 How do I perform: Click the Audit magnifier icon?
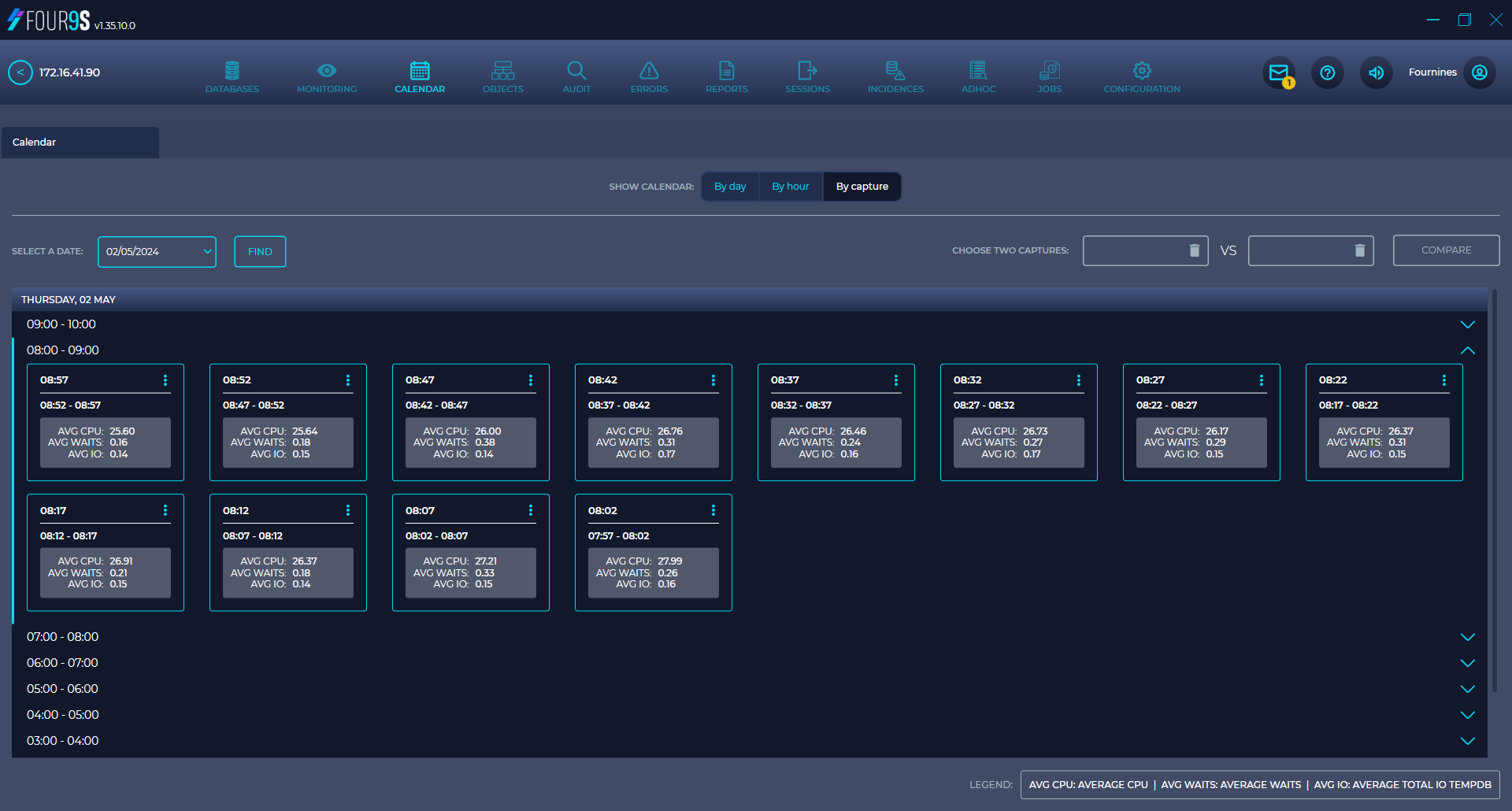576,76
